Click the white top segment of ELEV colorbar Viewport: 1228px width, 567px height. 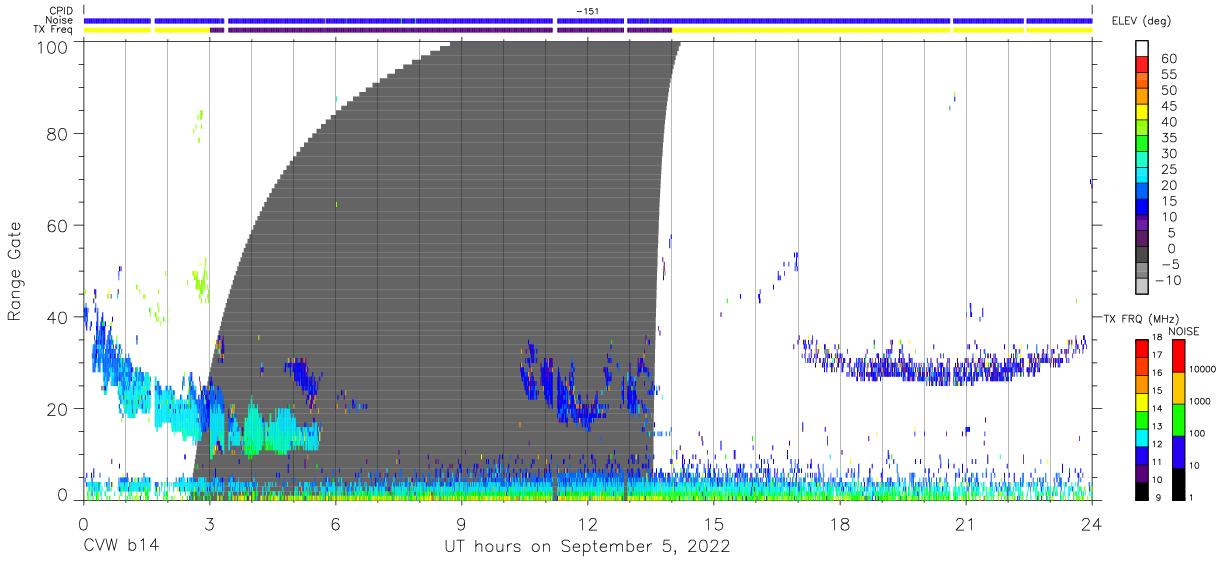1143,50
